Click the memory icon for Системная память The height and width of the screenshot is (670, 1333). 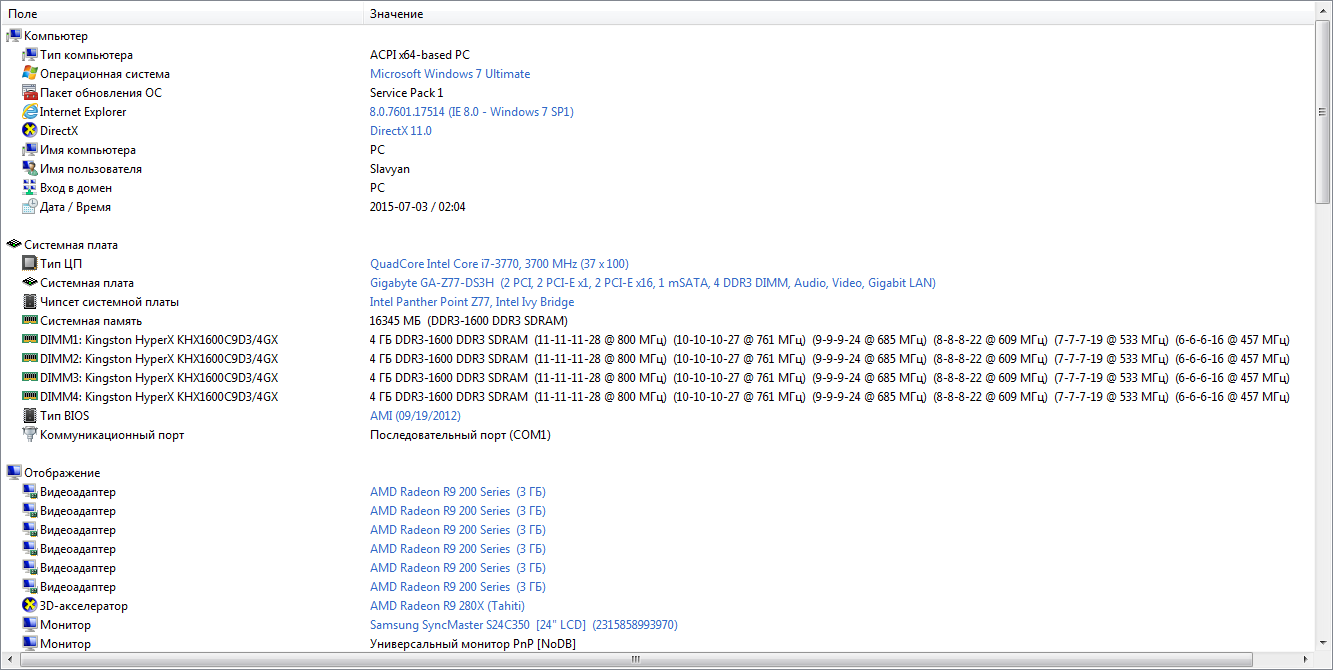[30, 321]
